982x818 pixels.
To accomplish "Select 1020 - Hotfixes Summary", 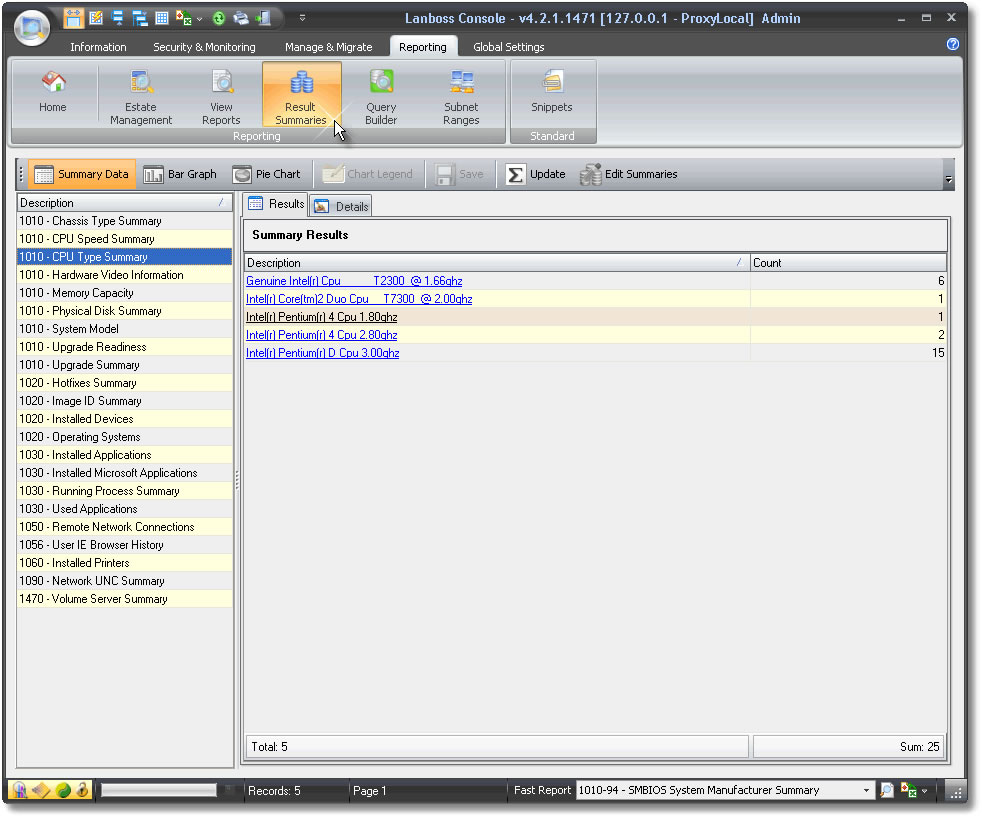I will click(x=125, y=383).
